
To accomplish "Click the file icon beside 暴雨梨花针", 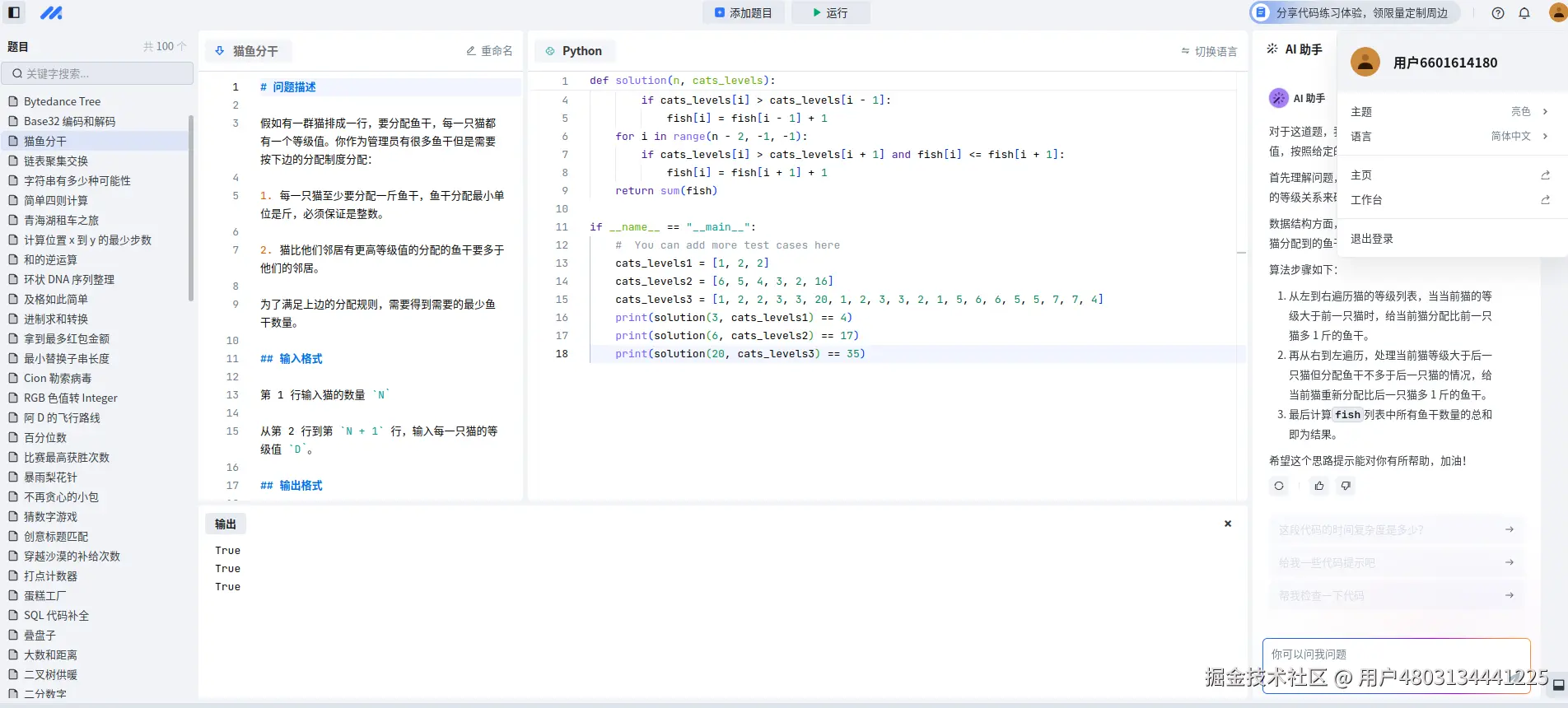I will pos(13,477).
